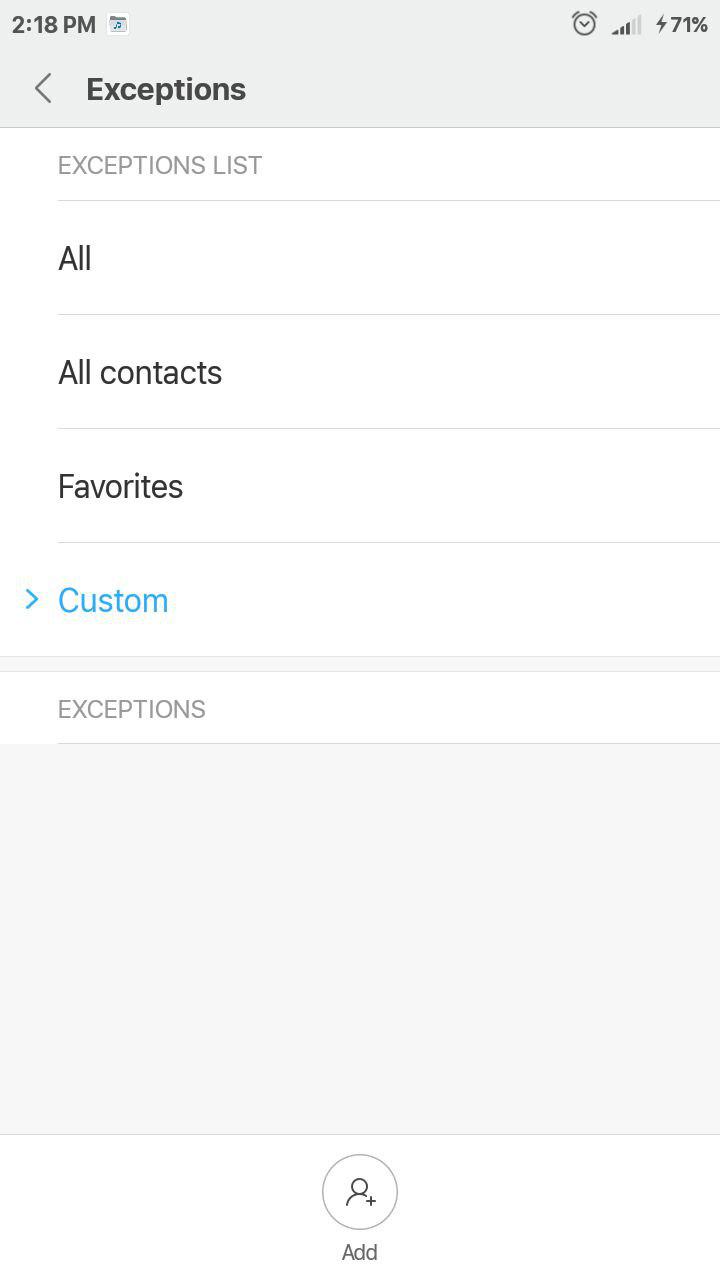Tap the 71% battery percentage text
The height and width of the screenshot is (1280, 720).
689,25
